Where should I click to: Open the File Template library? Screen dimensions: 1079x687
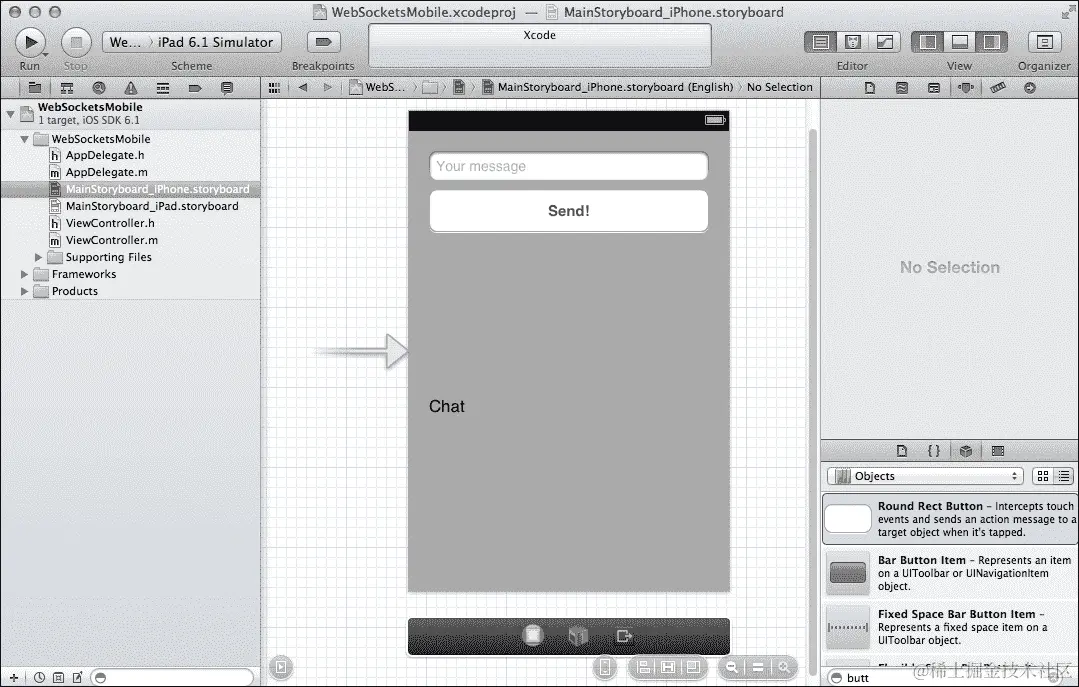click(902, 450)
